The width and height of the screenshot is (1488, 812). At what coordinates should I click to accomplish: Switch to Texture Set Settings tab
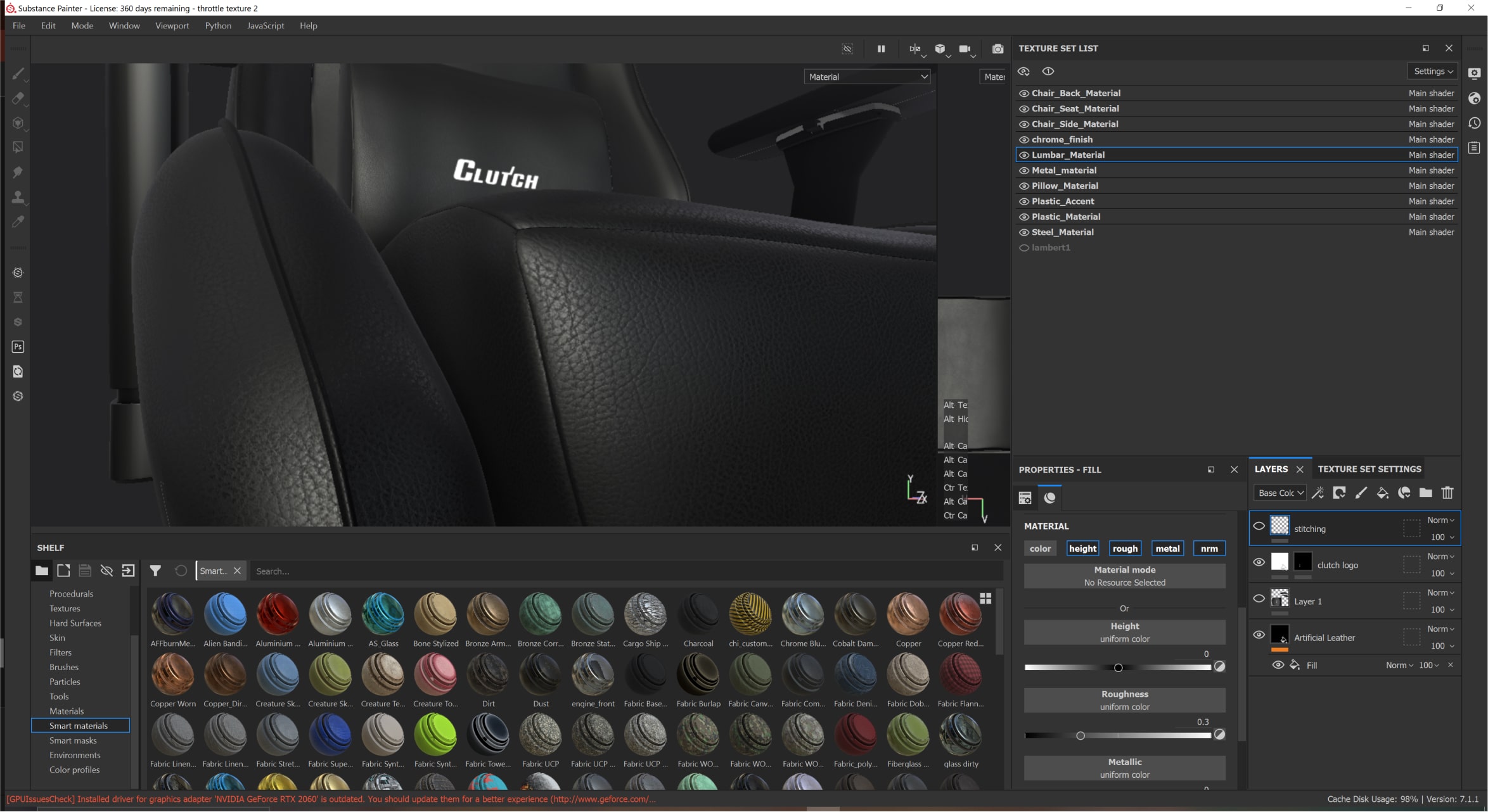[x=1369, y=469]
